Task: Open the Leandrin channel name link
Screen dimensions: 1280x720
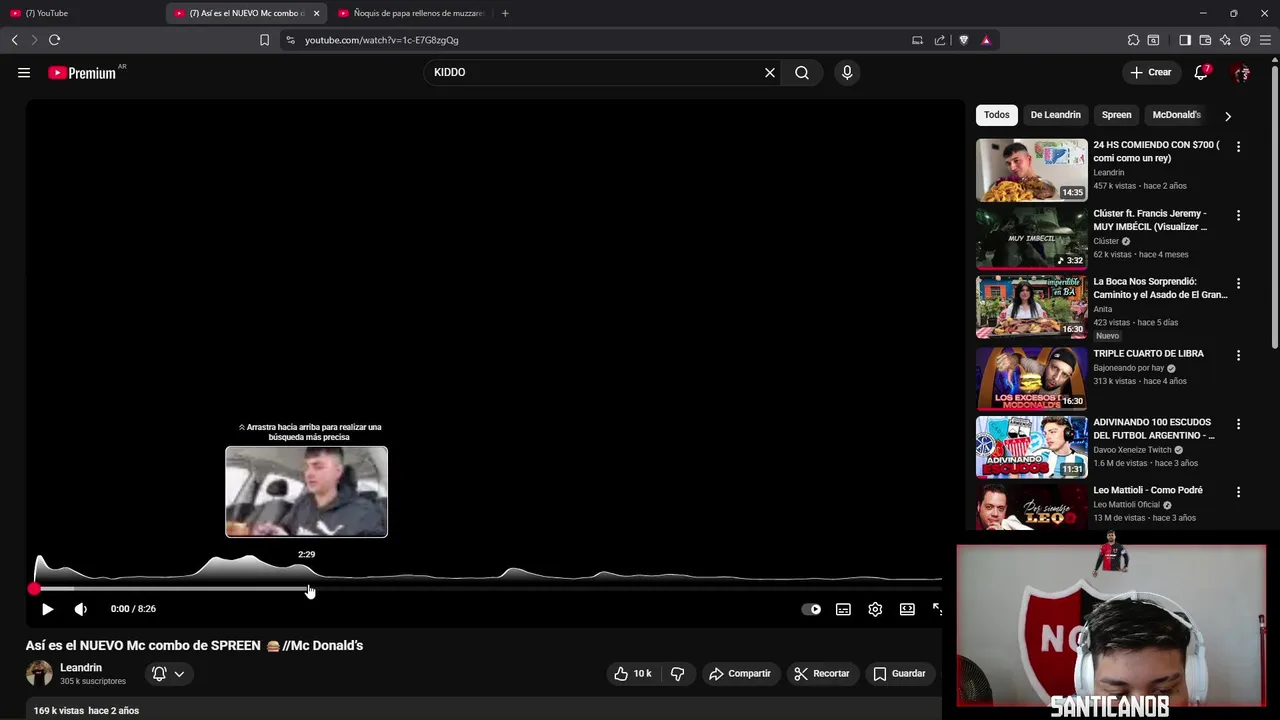Action: click(81, 668)
